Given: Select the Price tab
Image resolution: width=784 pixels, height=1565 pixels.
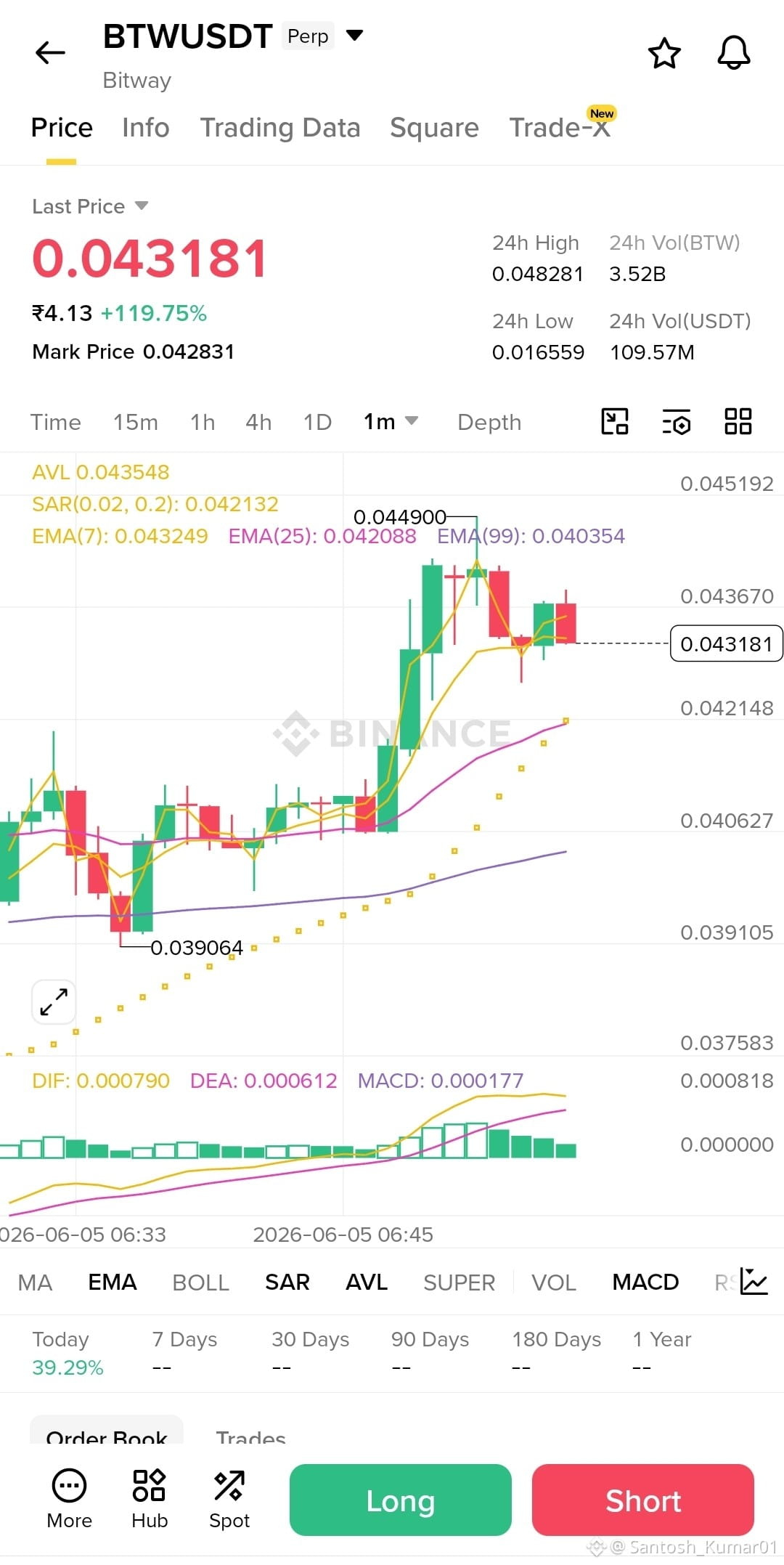Looking at the screenshot, I should point(62,128).
